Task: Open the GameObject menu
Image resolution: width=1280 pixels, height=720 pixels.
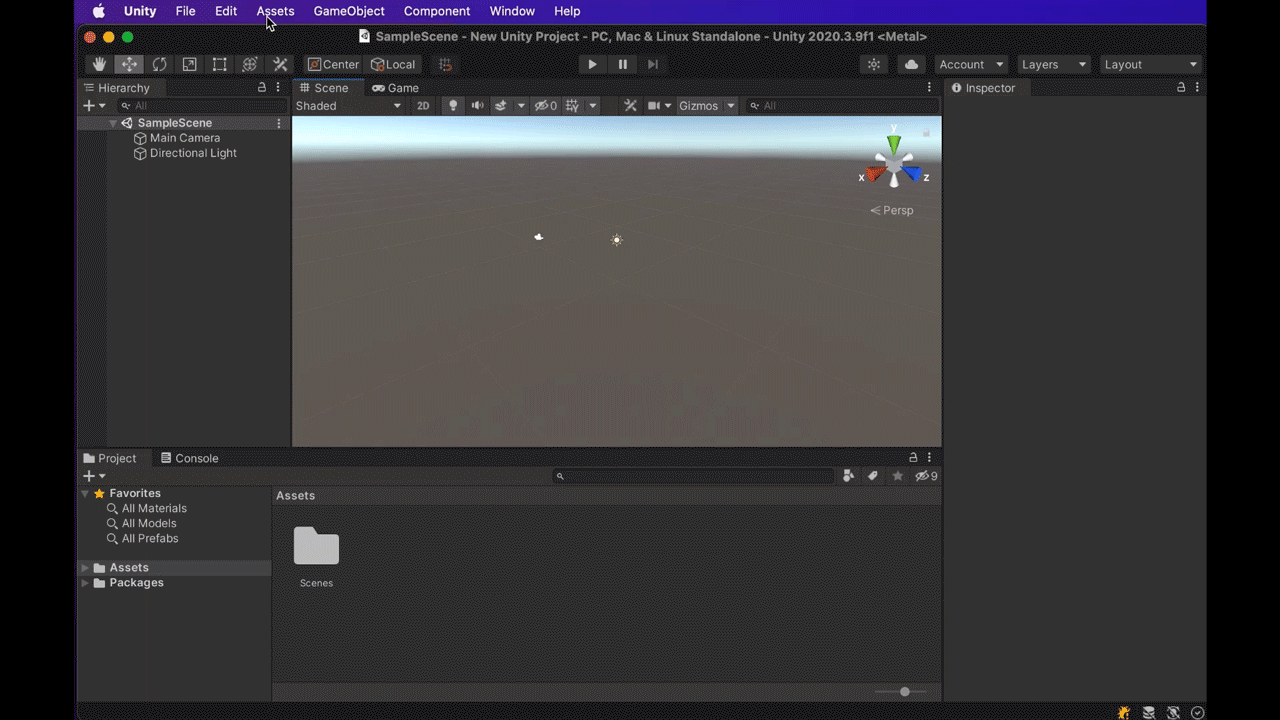Action: pyautogui.click(x=349, y=11)
